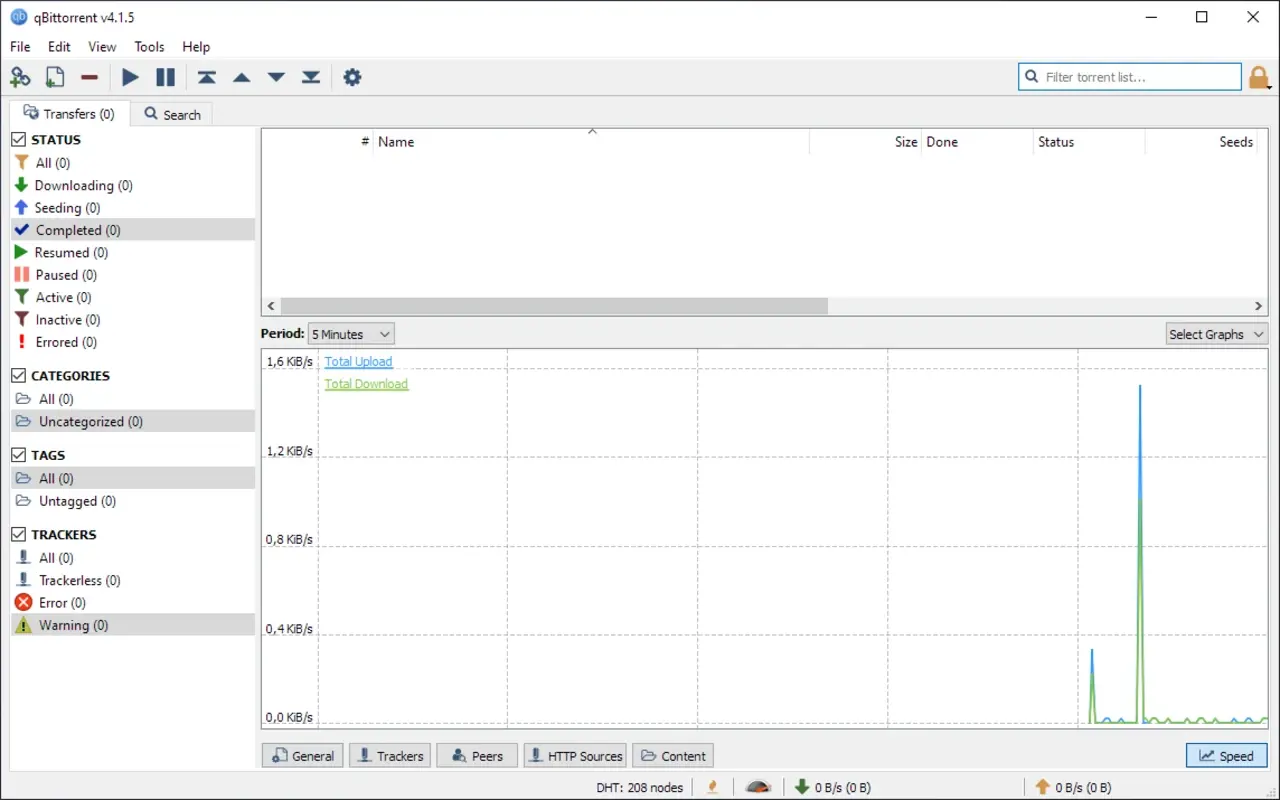
Task: Check the connection status flame icon
Action: coord(712,787)
